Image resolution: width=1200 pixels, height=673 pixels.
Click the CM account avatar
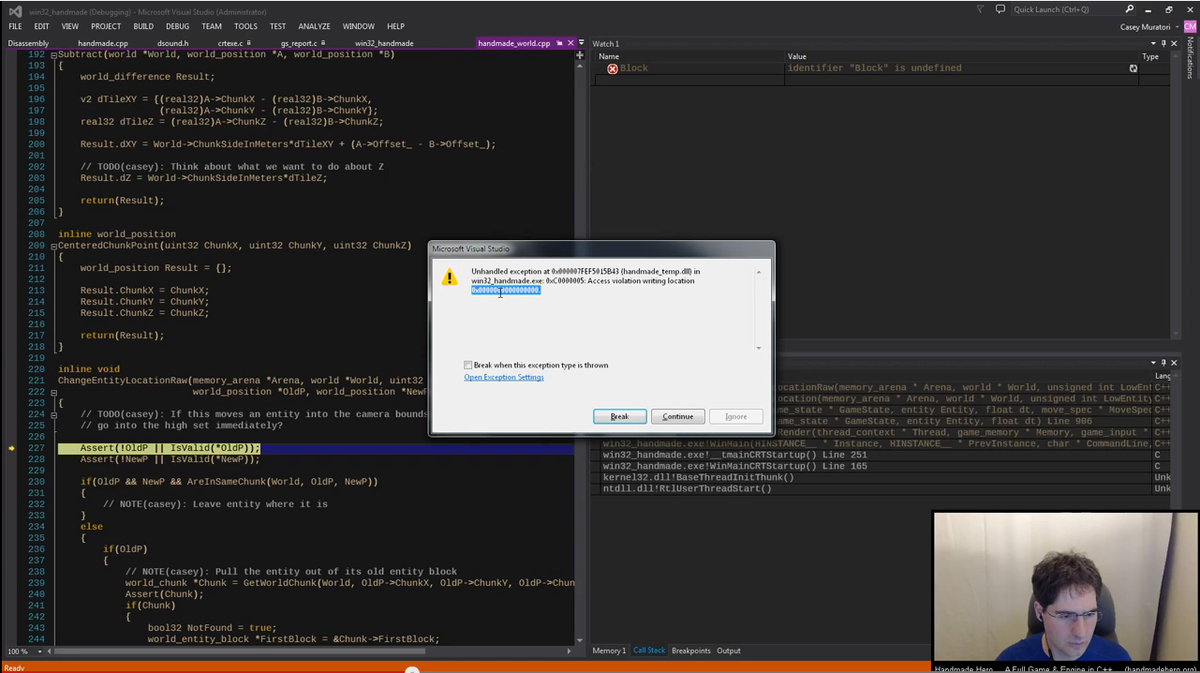(1190, 26)
